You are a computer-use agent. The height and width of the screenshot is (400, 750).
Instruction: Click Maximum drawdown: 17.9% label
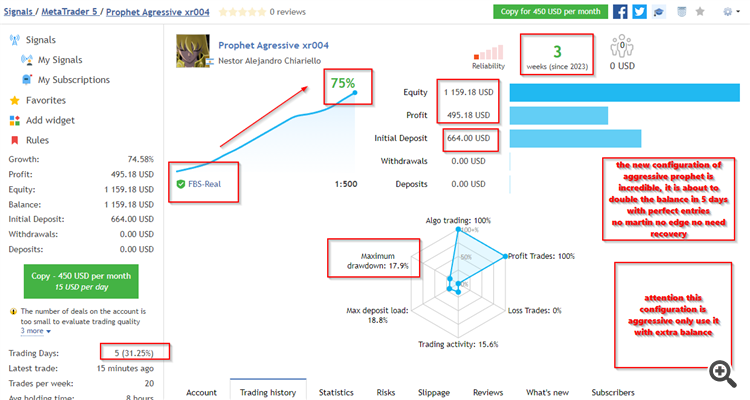tap(378, 261)
